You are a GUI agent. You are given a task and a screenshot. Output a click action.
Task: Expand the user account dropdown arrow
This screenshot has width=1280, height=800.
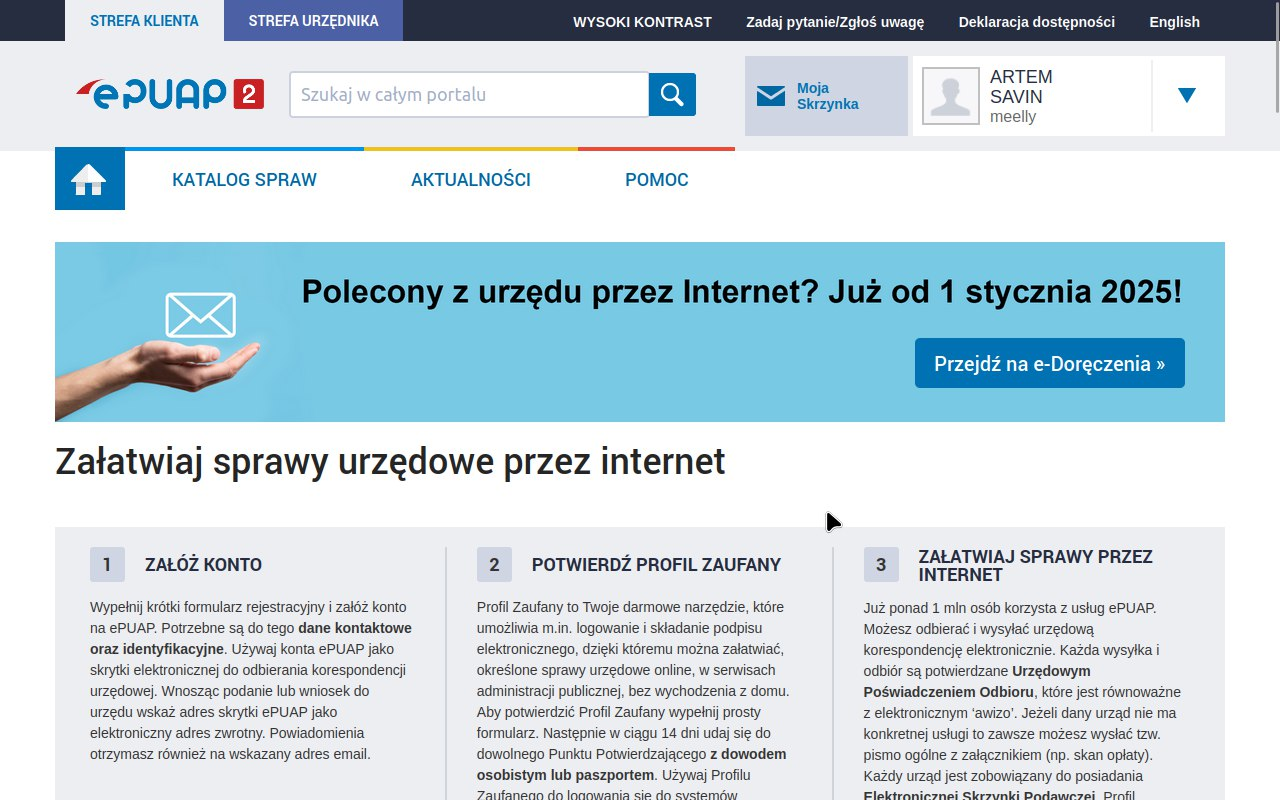[x=1187, y=96]
